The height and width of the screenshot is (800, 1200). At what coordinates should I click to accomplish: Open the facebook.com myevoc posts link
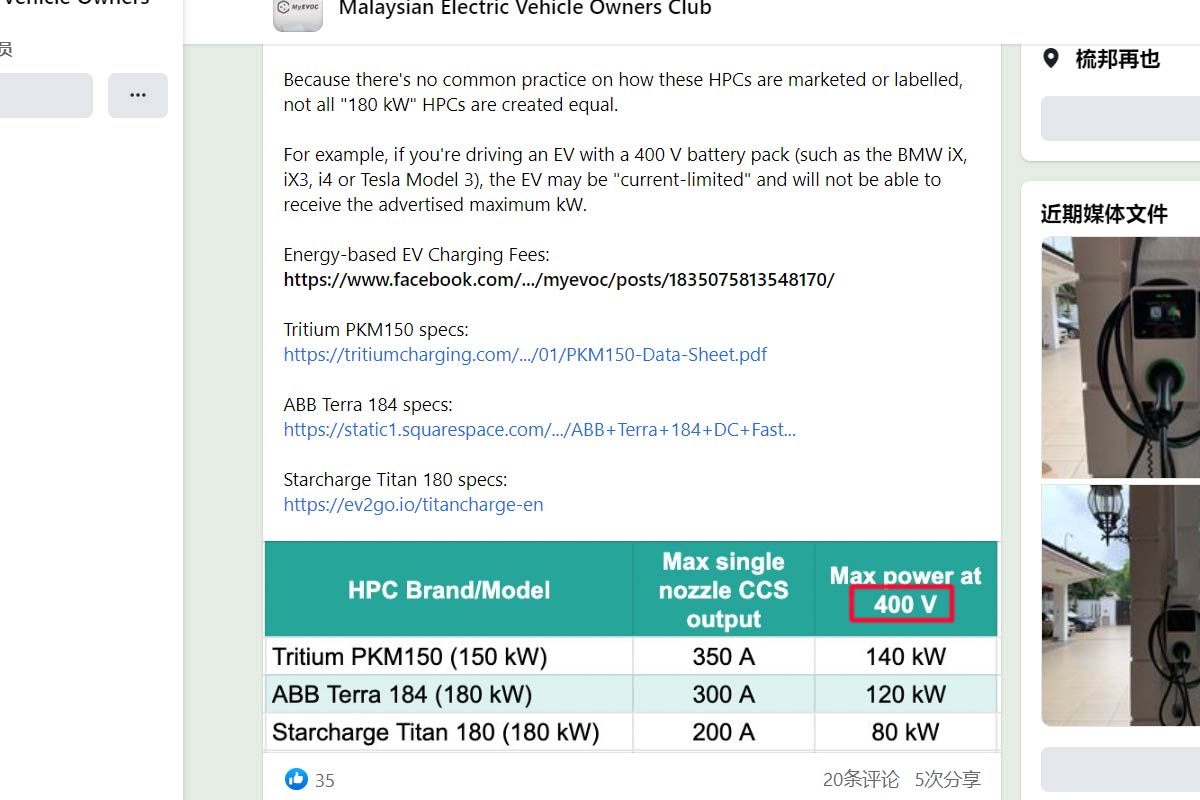(558, 280)
